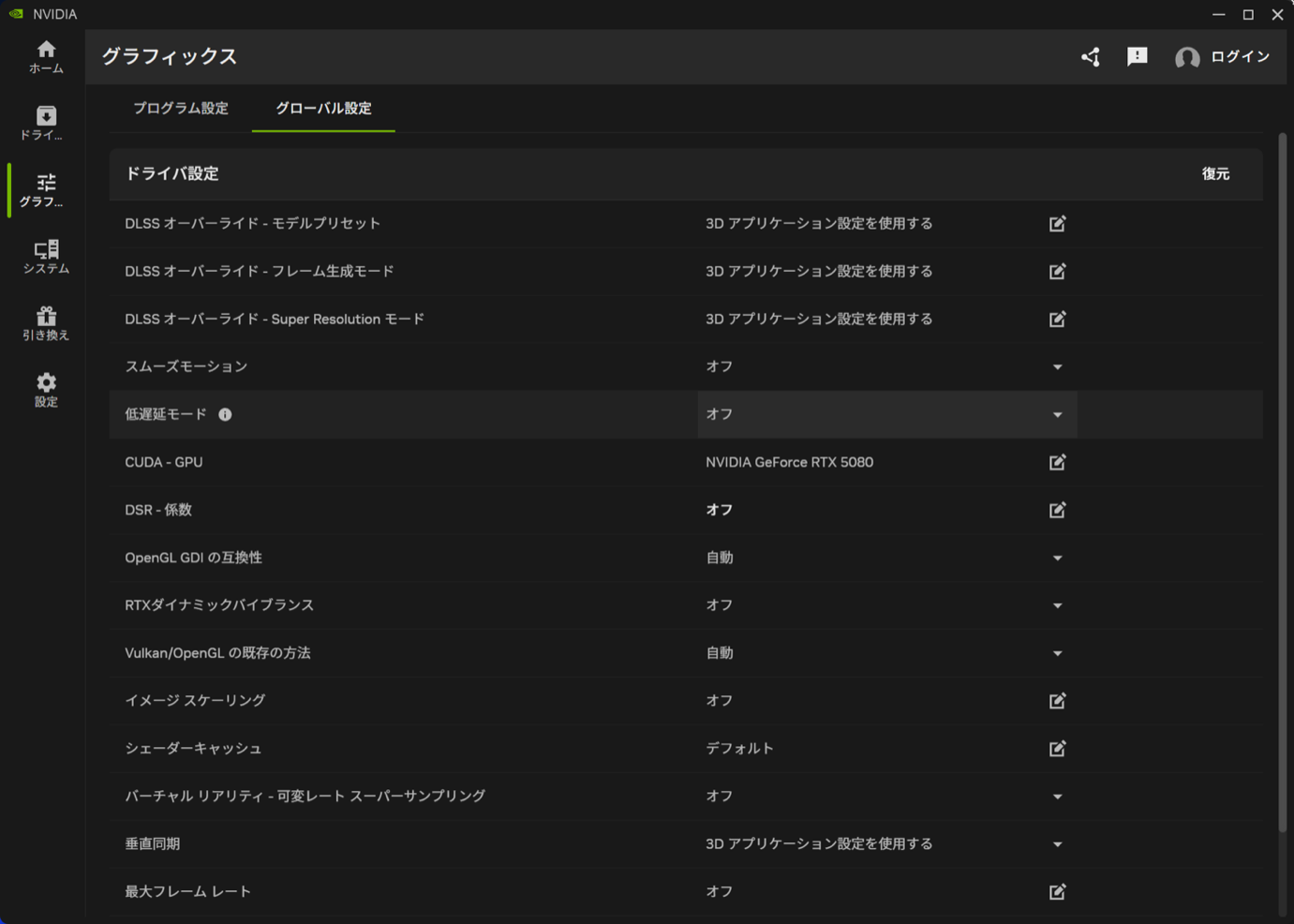This screenshot has height=924, width=1294.
Task: Close the NVIDIA window
Action: 1277,14
